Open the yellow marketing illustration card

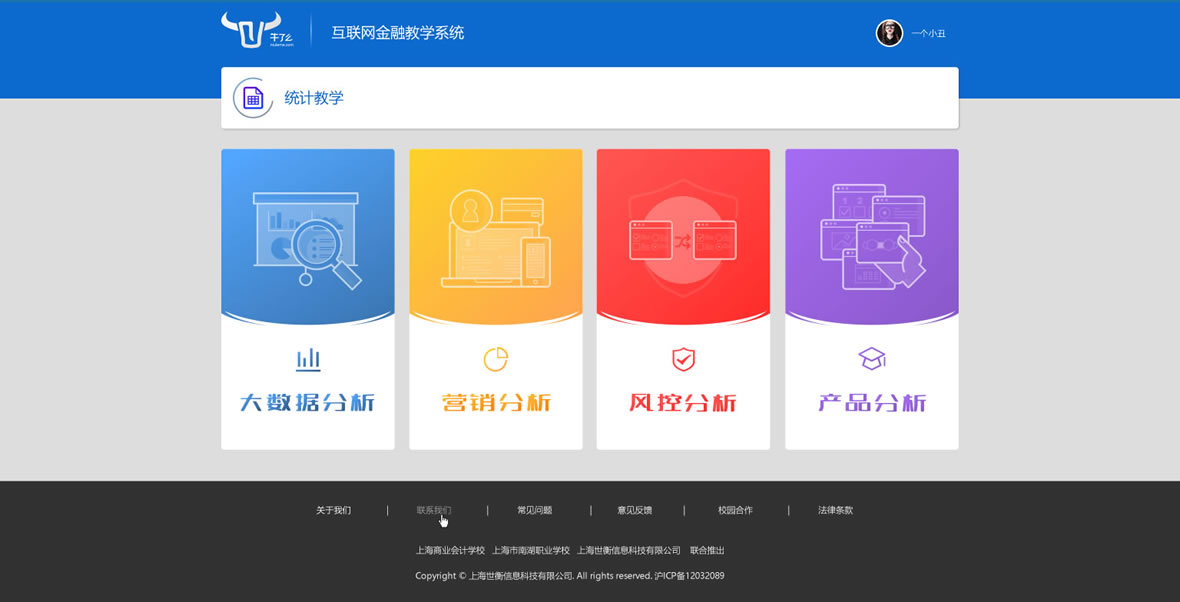click(496, 237)
